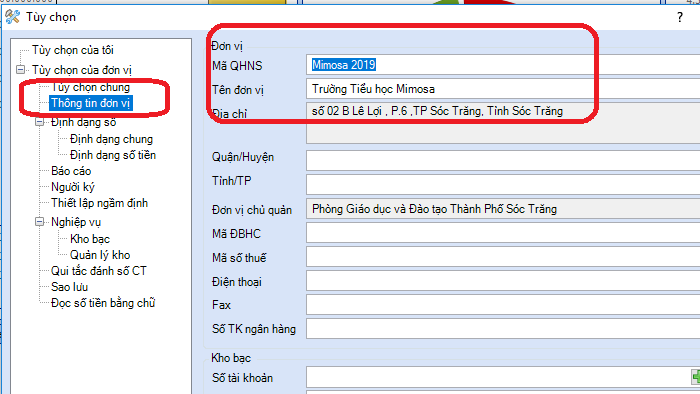Click the Mã ĐBHC input field

(x=503, y=233)
